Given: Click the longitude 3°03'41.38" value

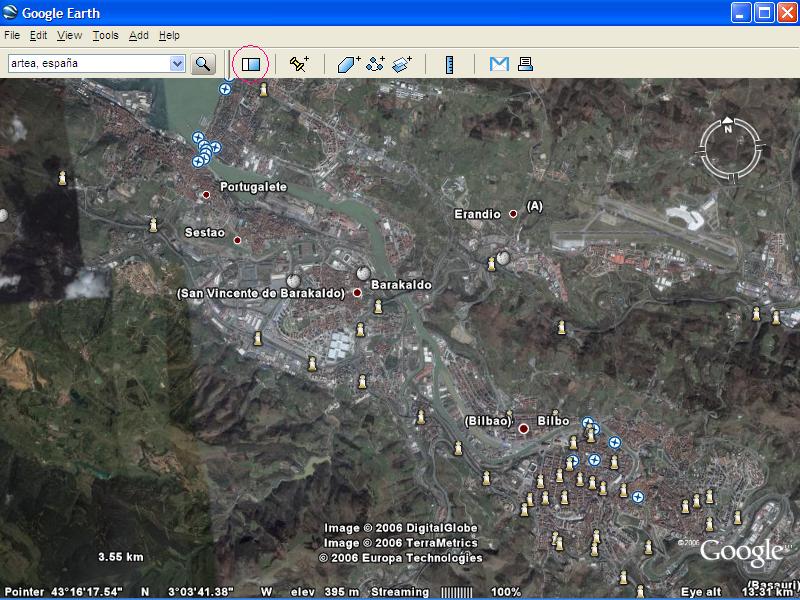Looking at the screenshot, I should point(201,592).
